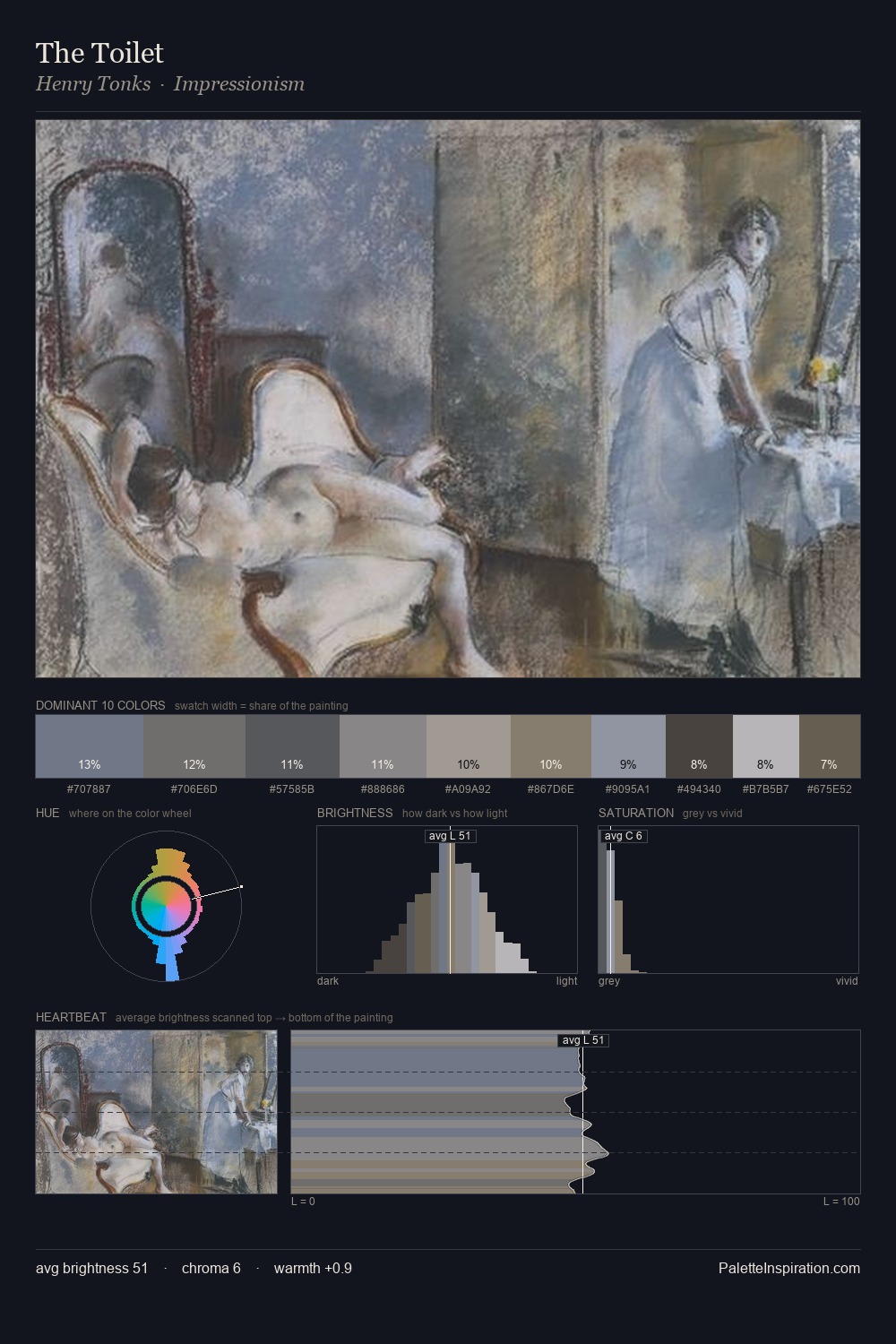Click the hue color wheel
This screenshot has width=896, height=1344.
167,906
